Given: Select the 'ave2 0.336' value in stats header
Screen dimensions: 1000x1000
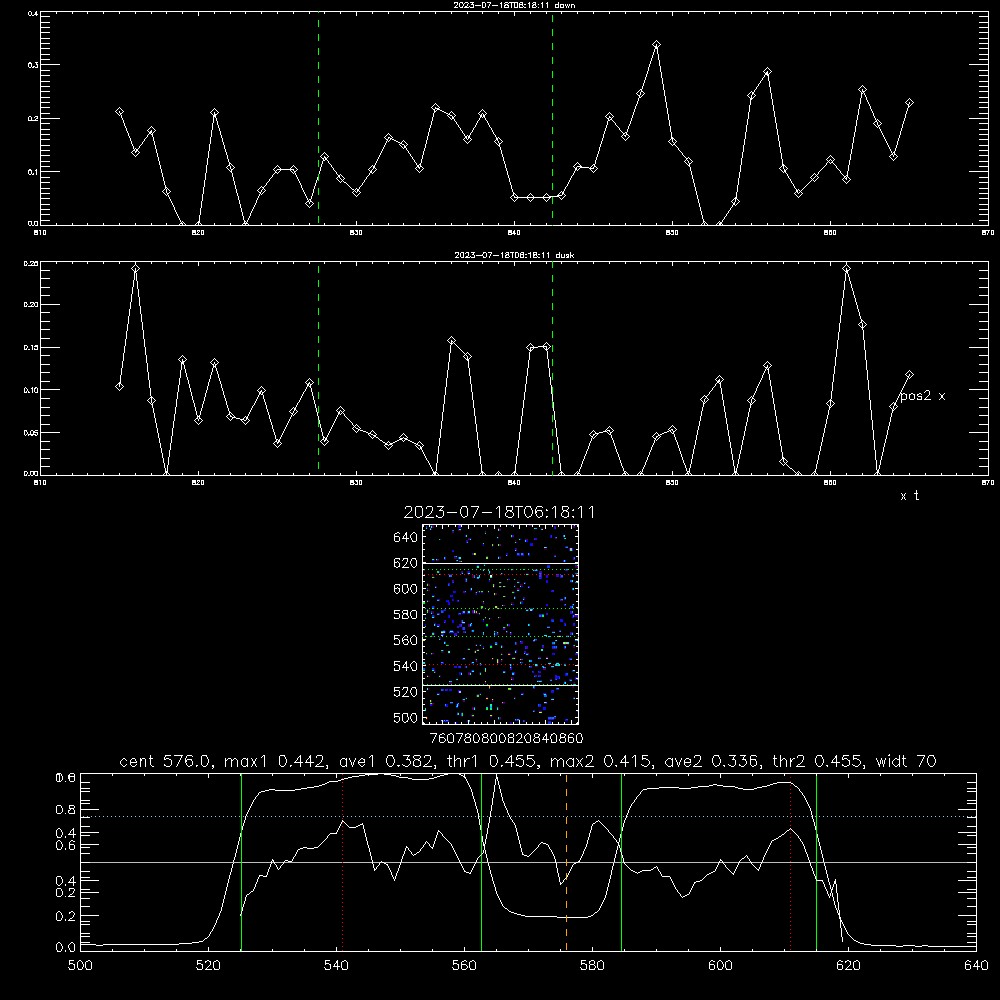Looking at the screenshot, I should [713, 761].
